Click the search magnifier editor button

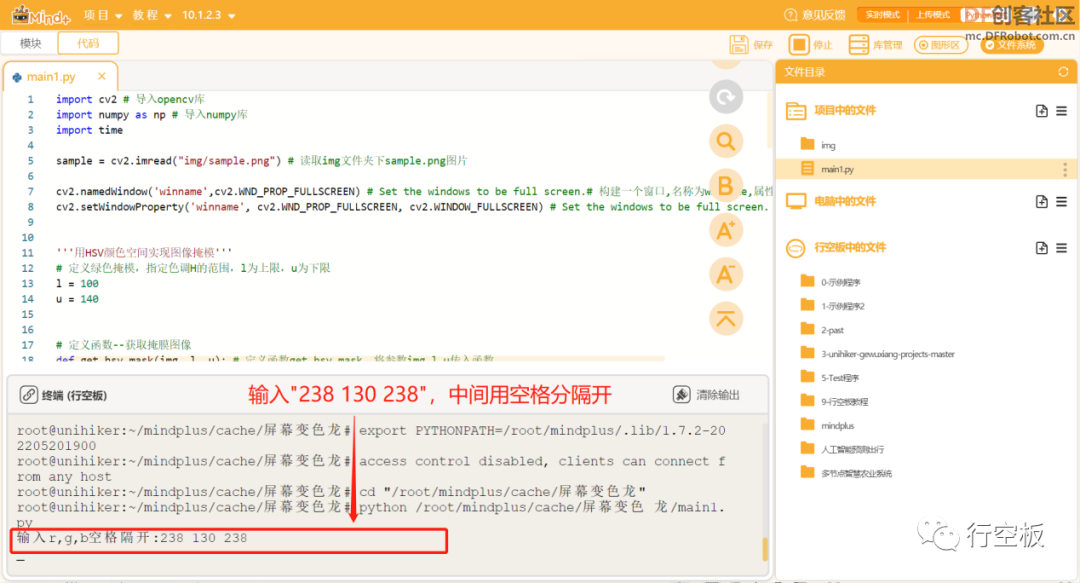[726, 141]
